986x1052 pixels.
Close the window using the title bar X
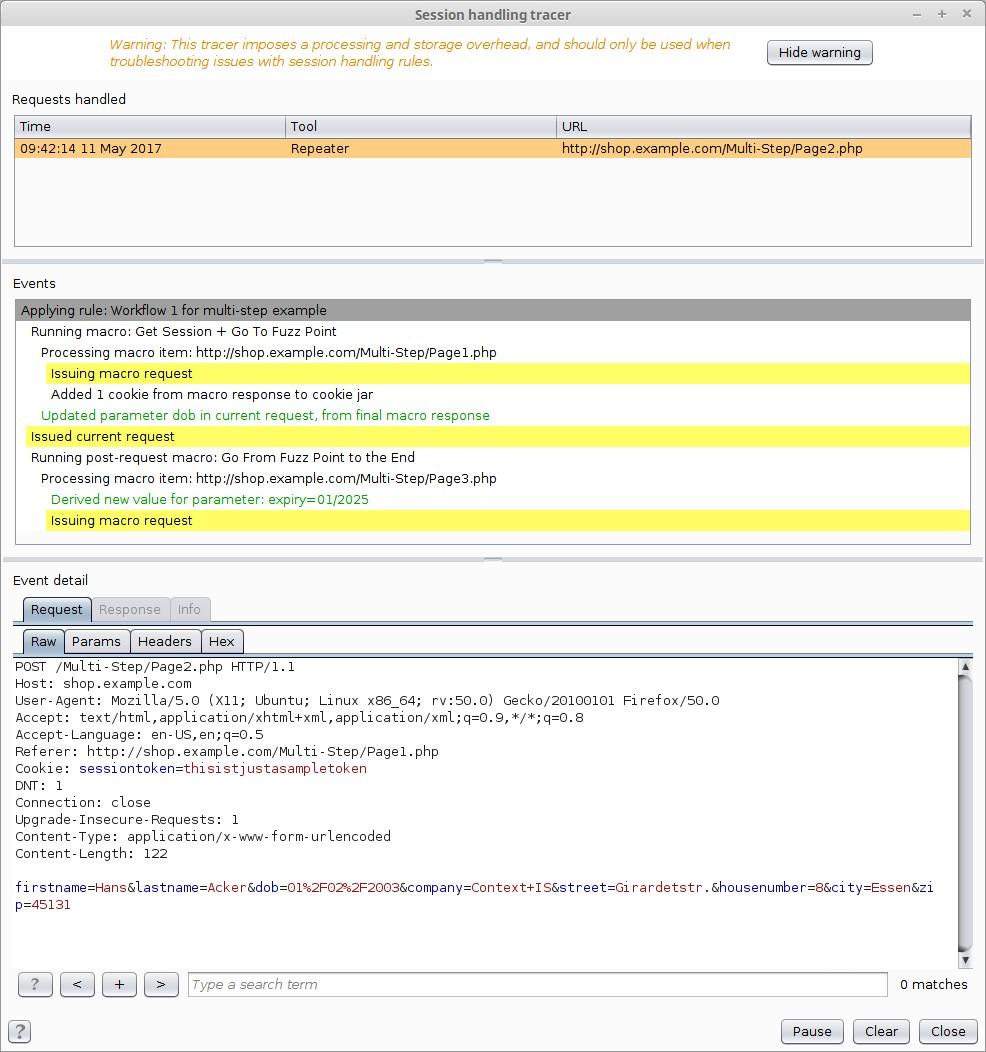pyautogui.click(x=967, y=14)
